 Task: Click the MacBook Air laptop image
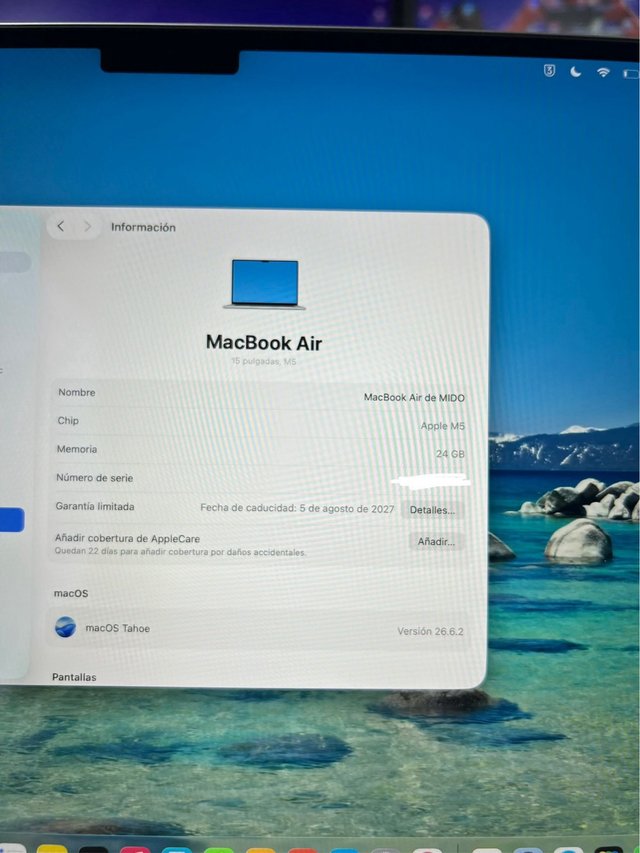[264, 285]
